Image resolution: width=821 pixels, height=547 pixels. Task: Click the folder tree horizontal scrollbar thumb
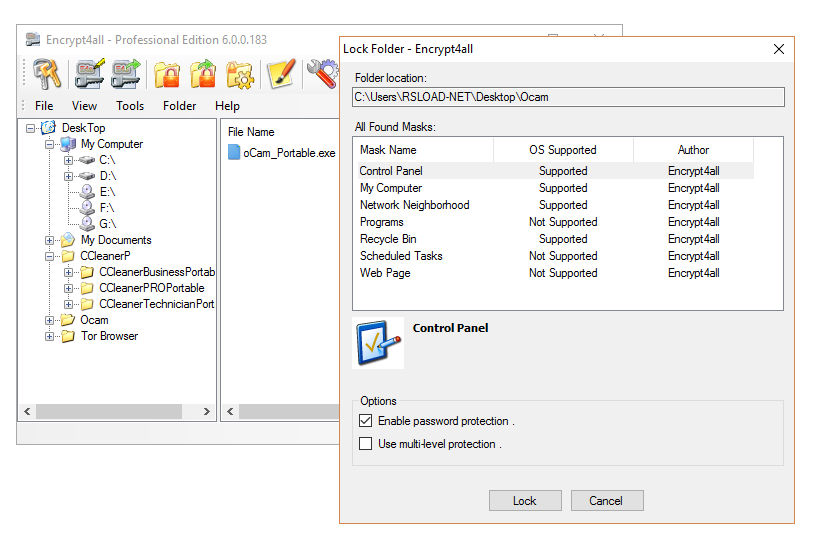(109, 411)
